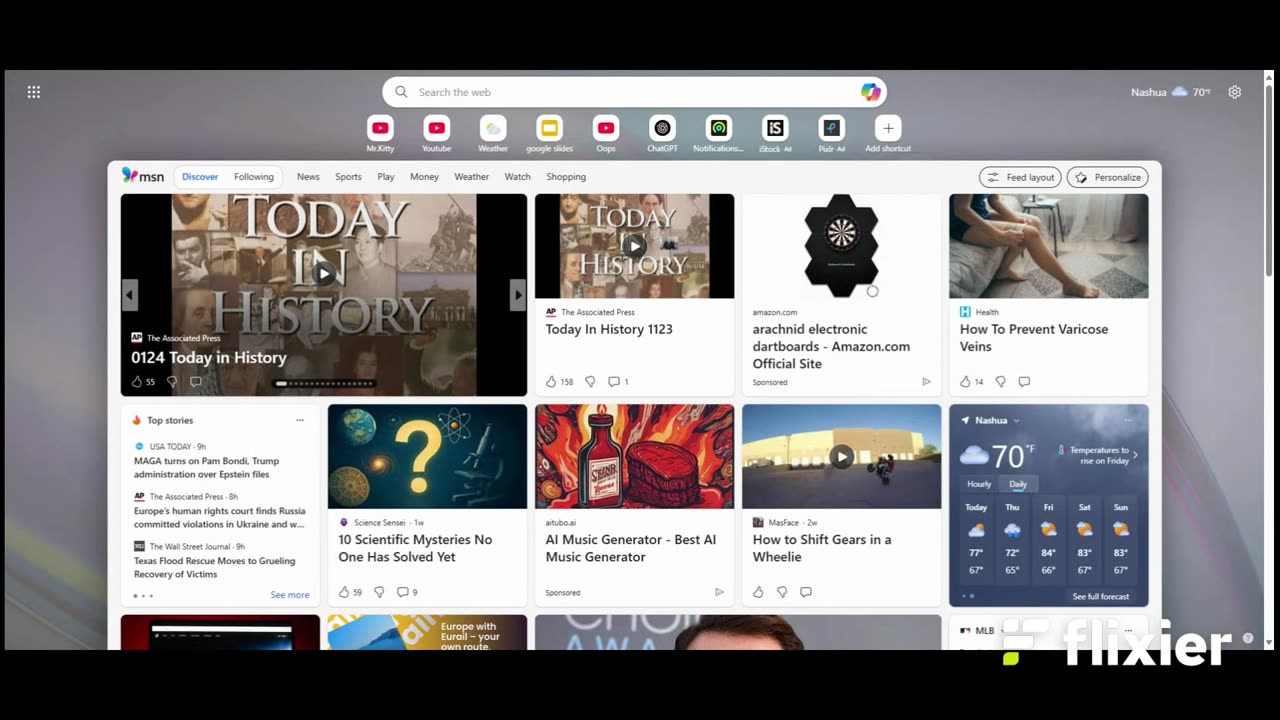Open the ChatGPT shortcut icon
1280x720 pixels.
662,128
